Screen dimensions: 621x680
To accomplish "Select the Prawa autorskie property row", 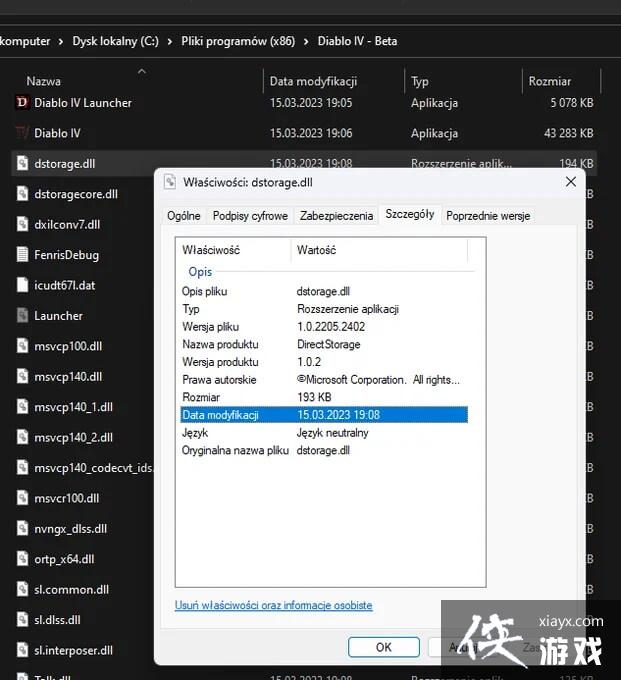I will click(324, 379).
